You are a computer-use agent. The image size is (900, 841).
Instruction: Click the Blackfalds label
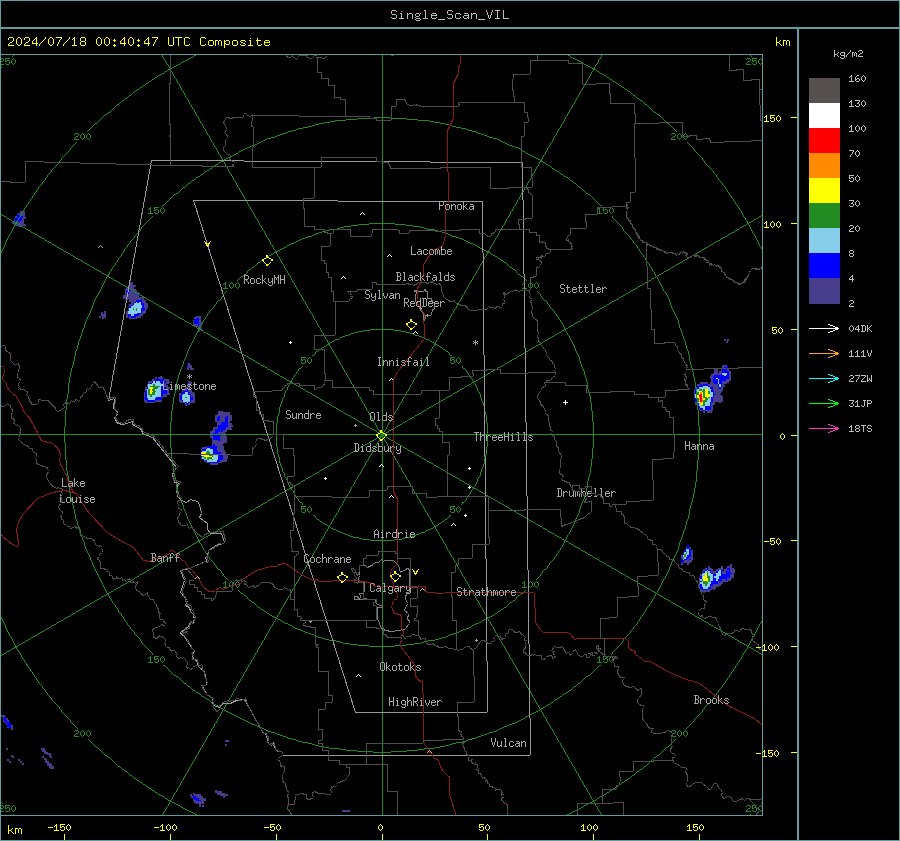coord(425,277)
